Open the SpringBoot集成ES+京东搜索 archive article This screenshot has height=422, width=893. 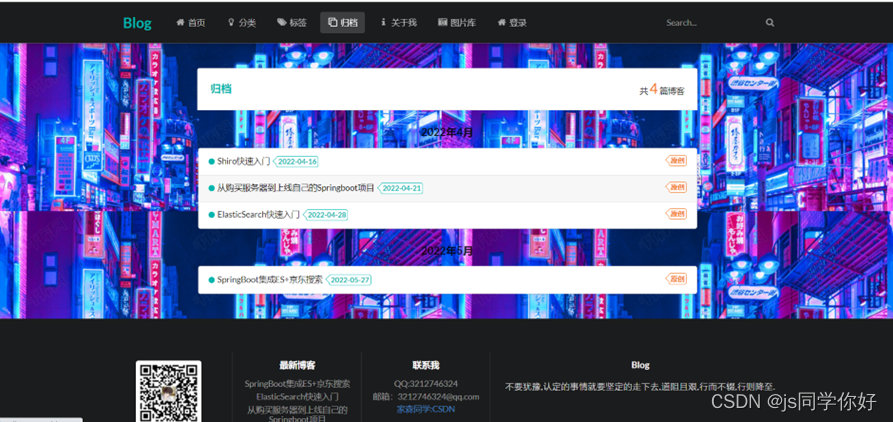270,280
